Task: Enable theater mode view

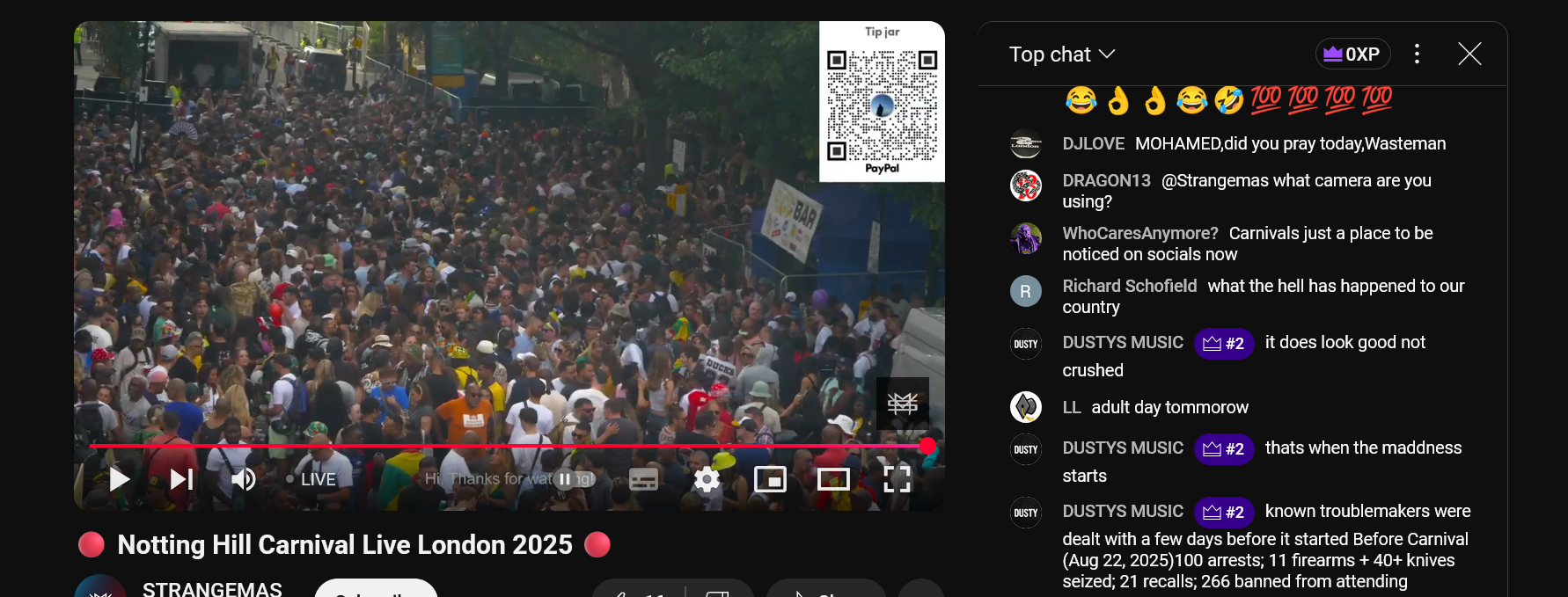Action: pos(833,479)
